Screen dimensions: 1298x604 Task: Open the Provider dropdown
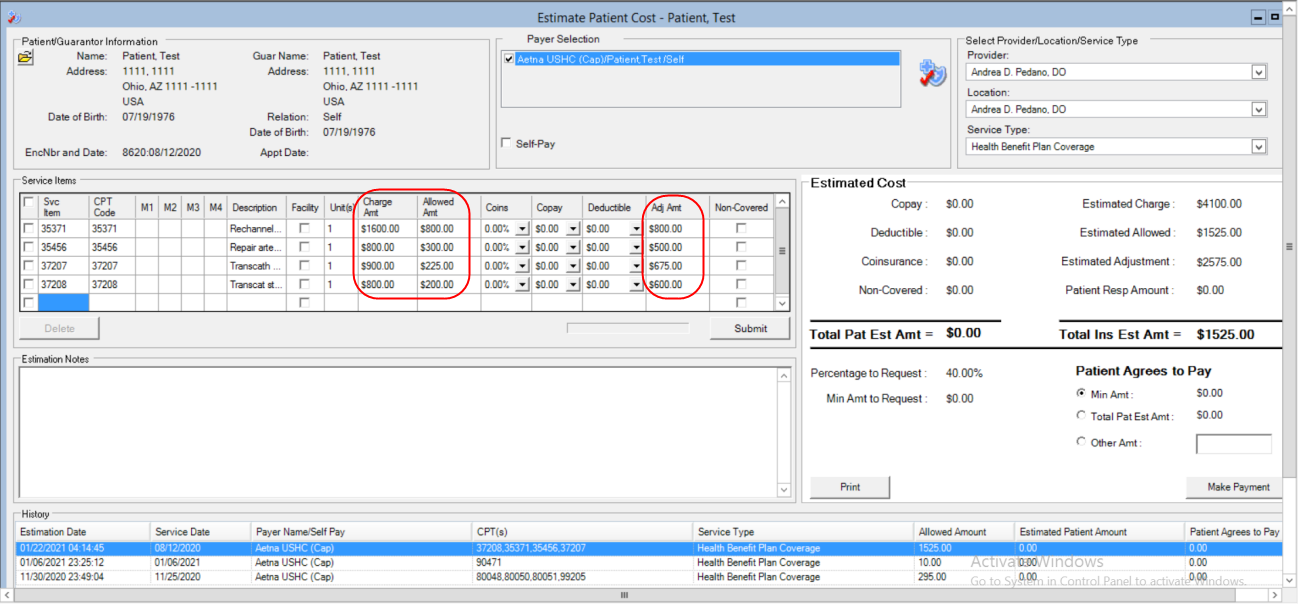pyautogui.click(x=1258, y=72)
